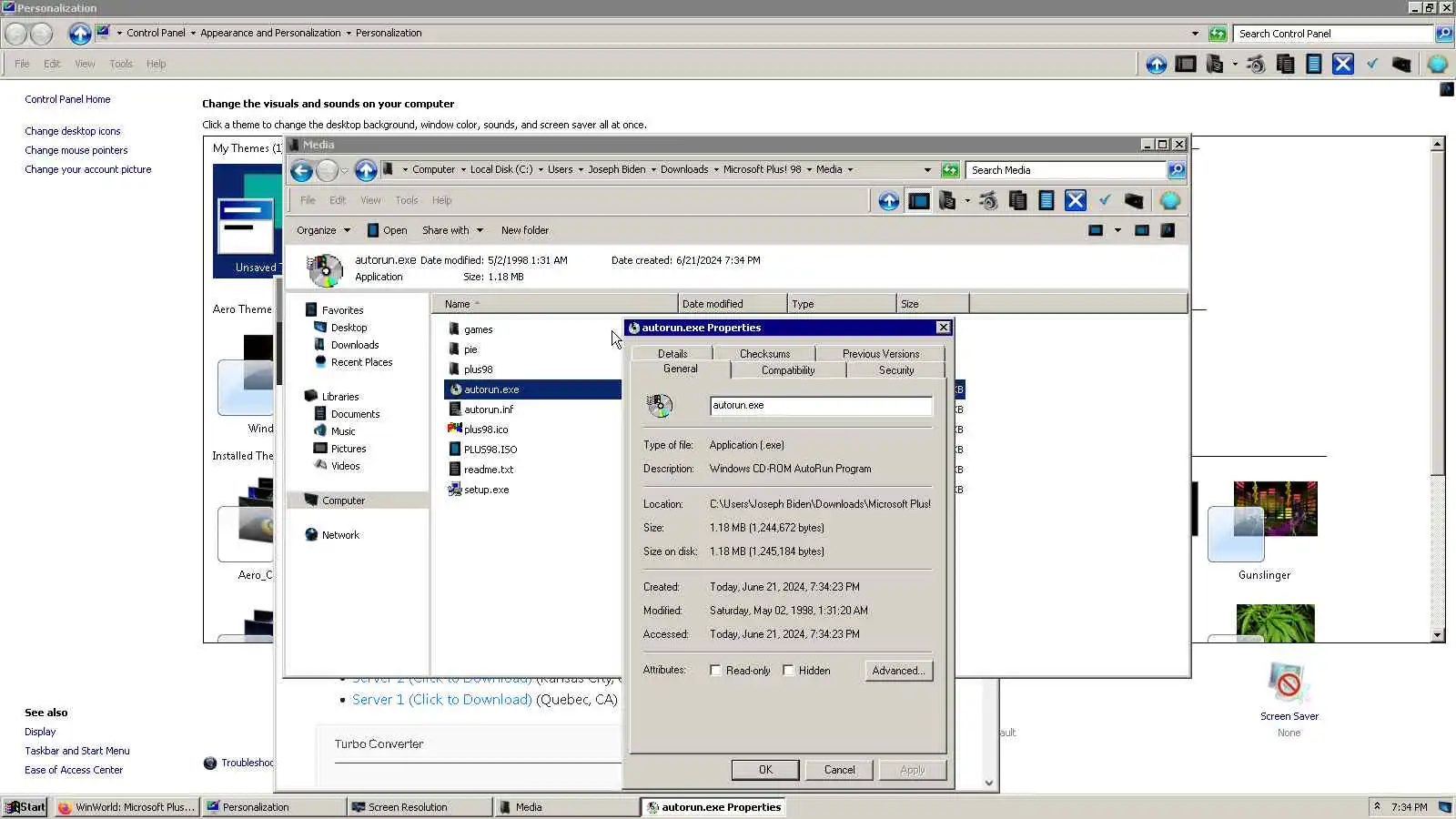Screen dimensions: 1456x819
Task: Select the plus98.ico file
Action: pyautogui.click(x=486, y=430)
